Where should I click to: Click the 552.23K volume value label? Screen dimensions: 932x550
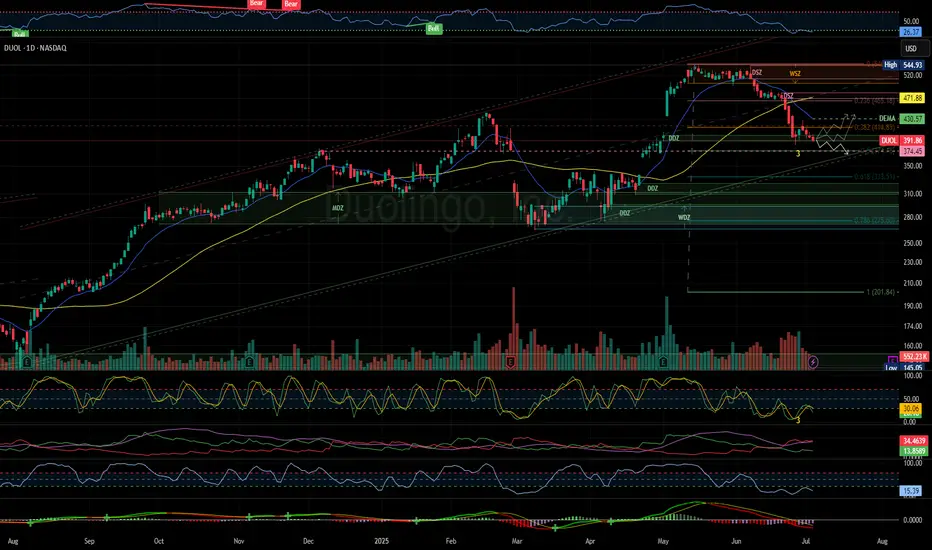click(x=914, y=357)
